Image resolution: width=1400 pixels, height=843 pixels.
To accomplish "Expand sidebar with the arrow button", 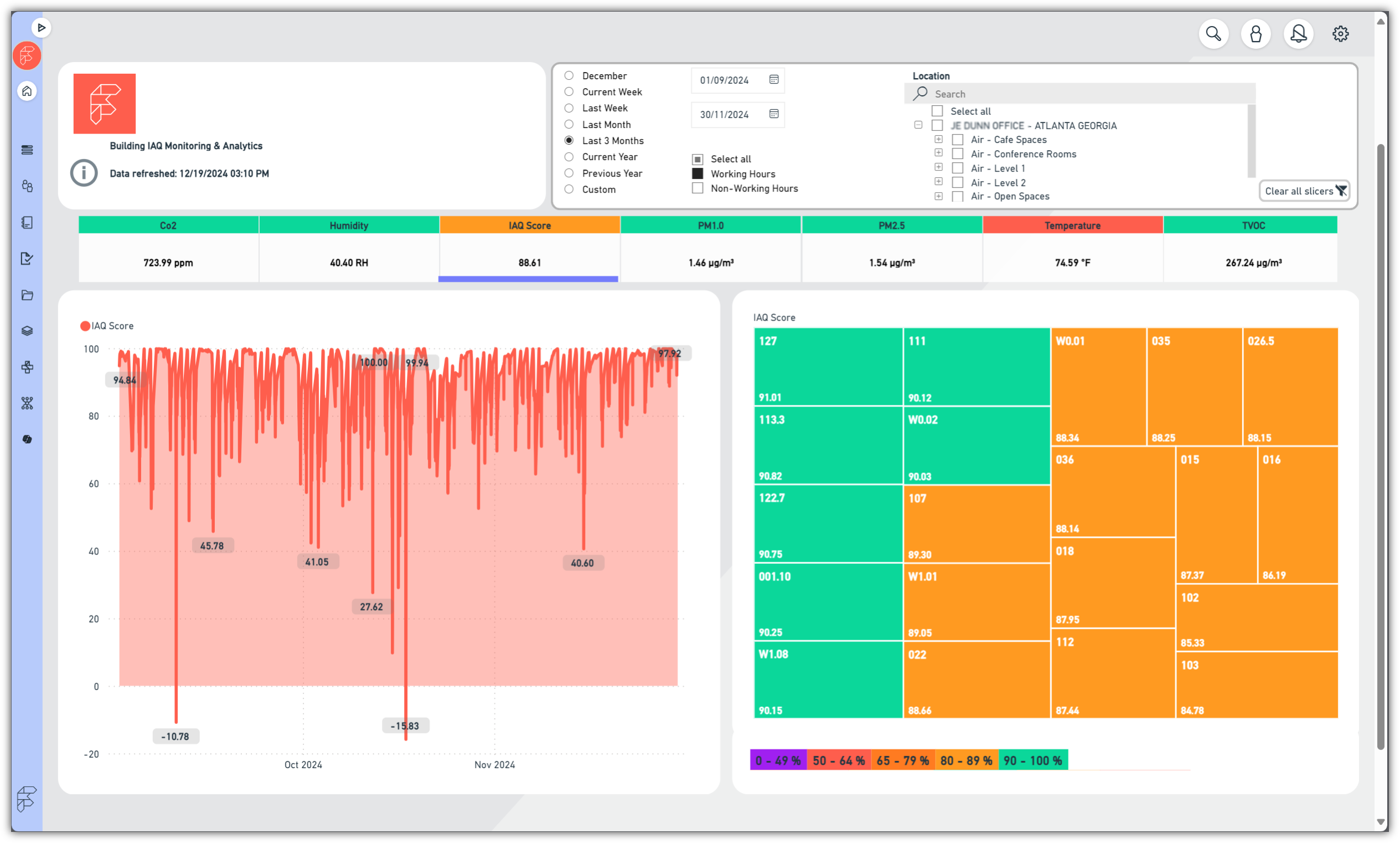I will [x=41, y=27].
